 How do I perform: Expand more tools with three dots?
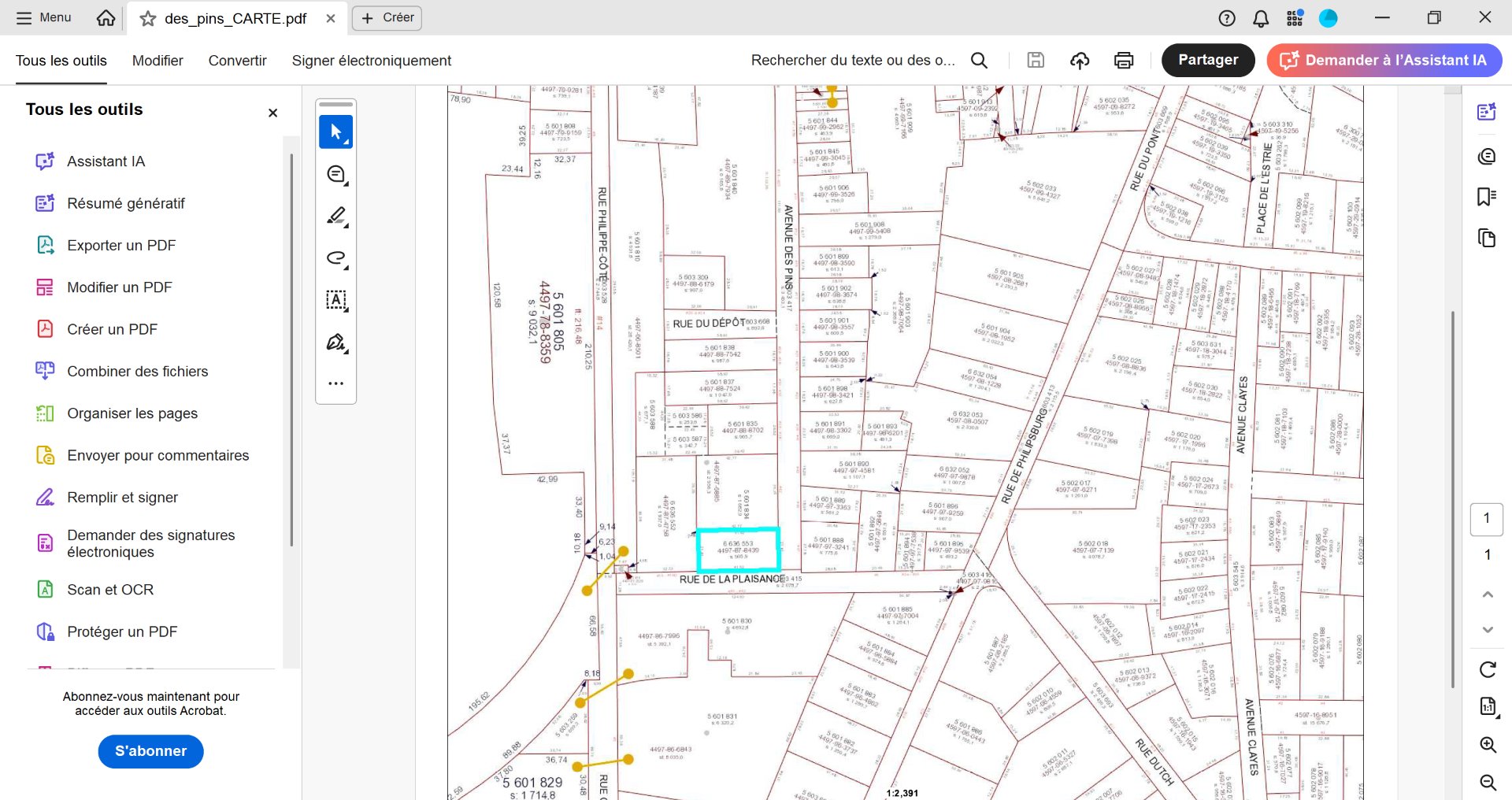(x=336, y=383)
